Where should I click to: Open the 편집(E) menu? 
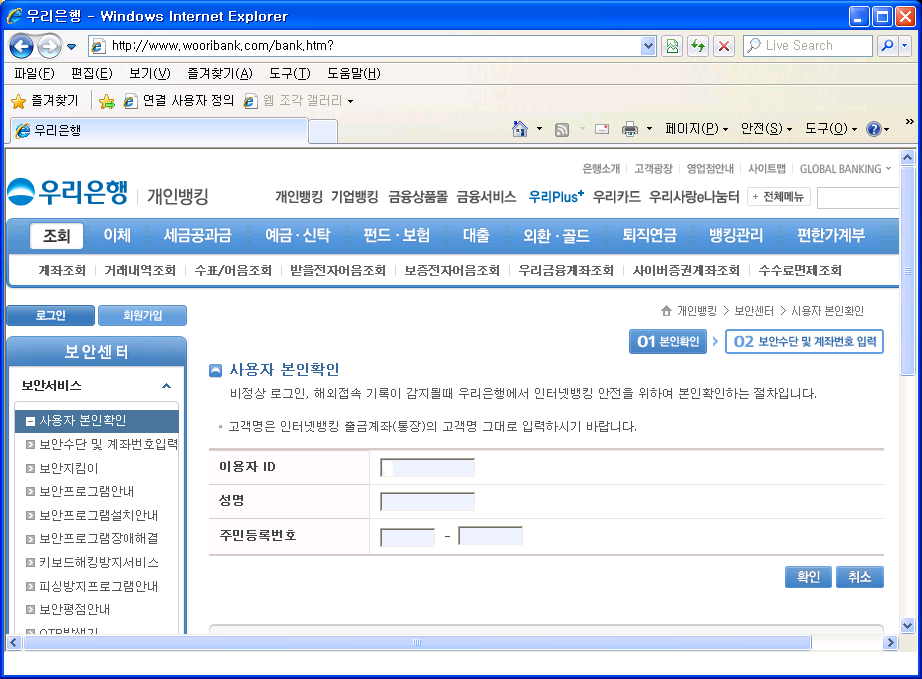click(x=92, y=73)
